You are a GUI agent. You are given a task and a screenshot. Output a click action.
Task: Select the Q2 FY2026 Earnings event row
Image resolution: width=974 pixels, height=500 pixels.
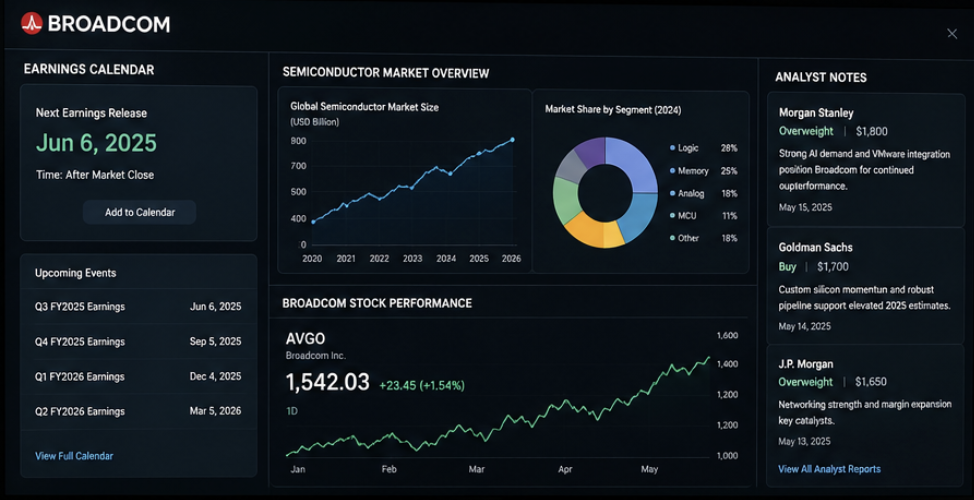click(x=139, y=411)
